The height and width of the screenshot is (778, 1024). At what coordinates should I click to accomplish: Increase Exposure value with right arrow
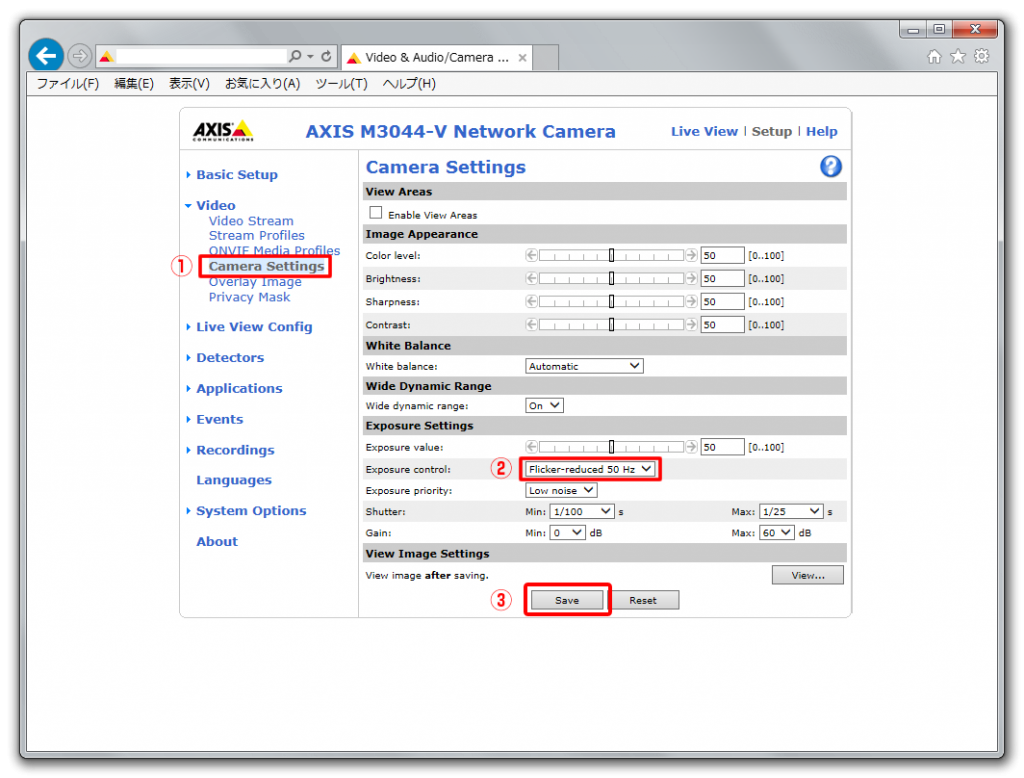(691, 446)
